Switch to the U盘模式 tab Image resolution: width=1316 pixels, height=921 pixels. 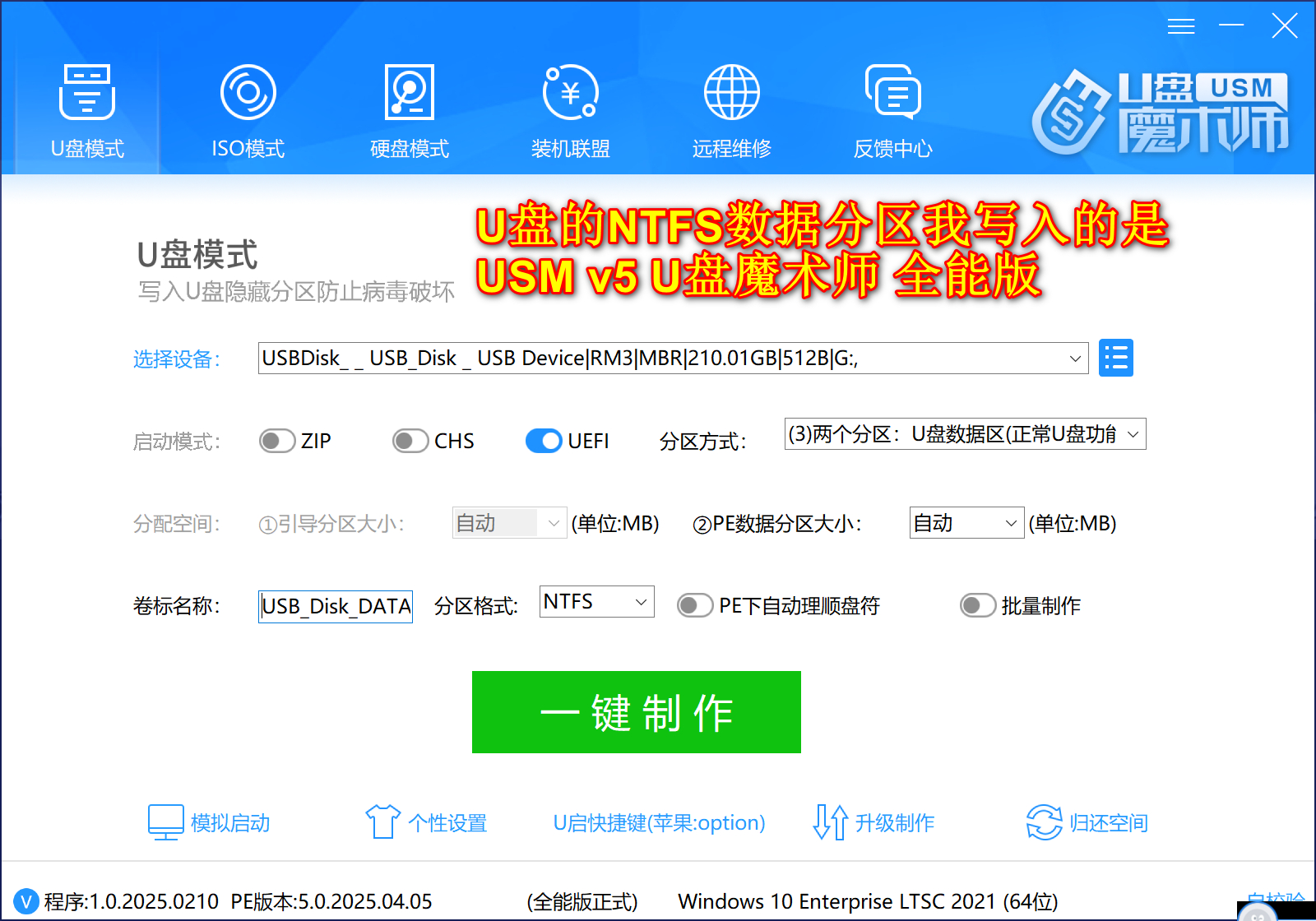[87, 112]
